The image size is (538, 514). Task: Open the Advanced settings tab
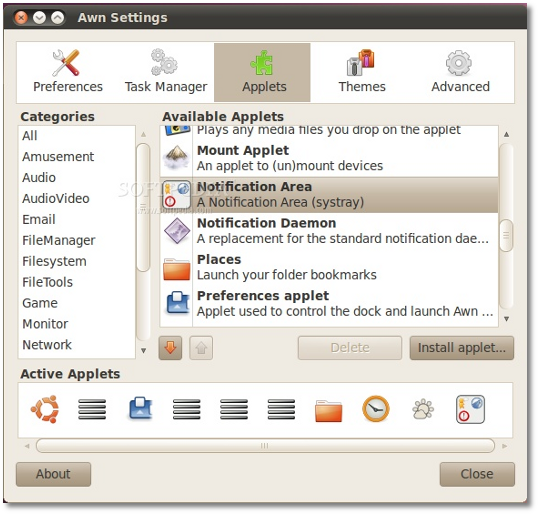click(x=460, y=72)
